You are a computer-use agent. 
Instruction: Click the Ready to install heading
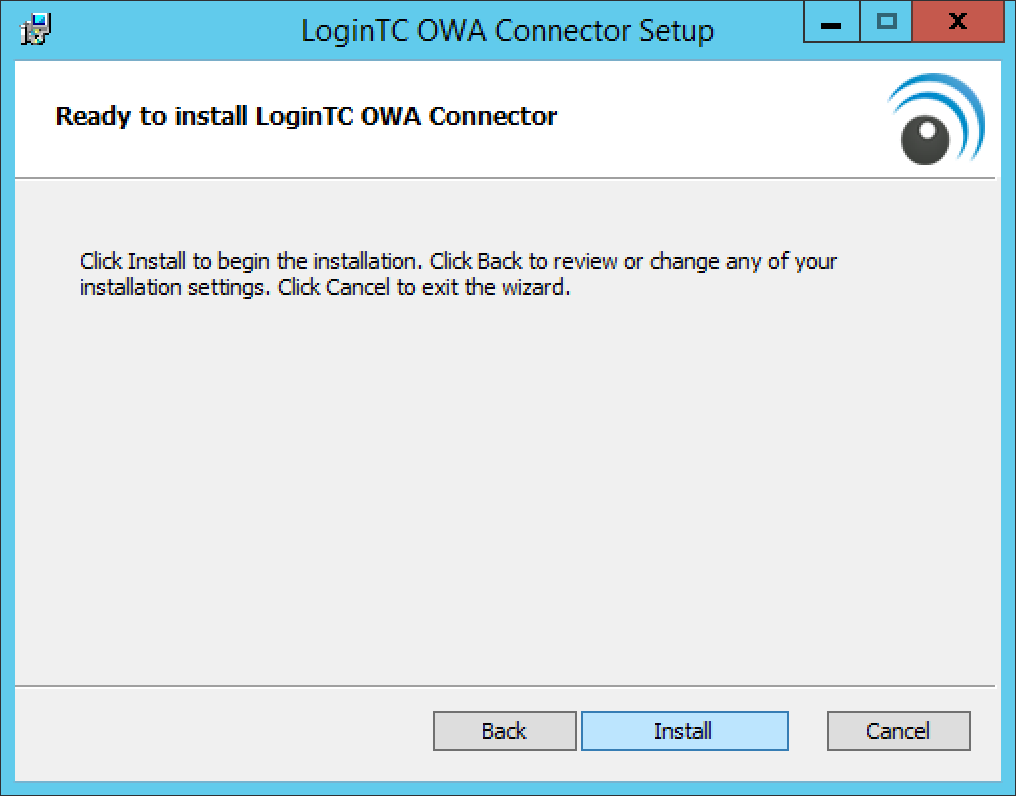tap(306, 116)
